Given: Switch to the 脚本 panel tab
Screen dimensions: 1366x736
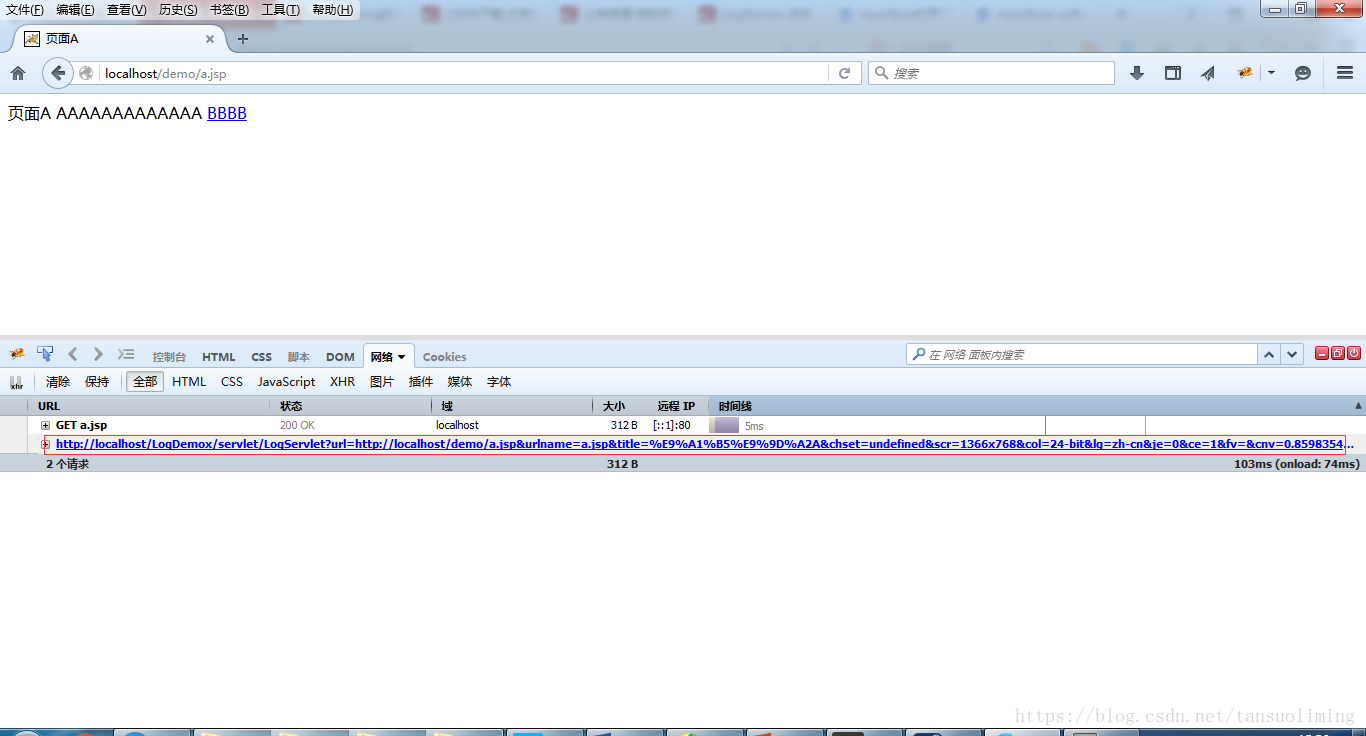Looking at the screenshot, I should pyautogui.click(x=299, y=357).
